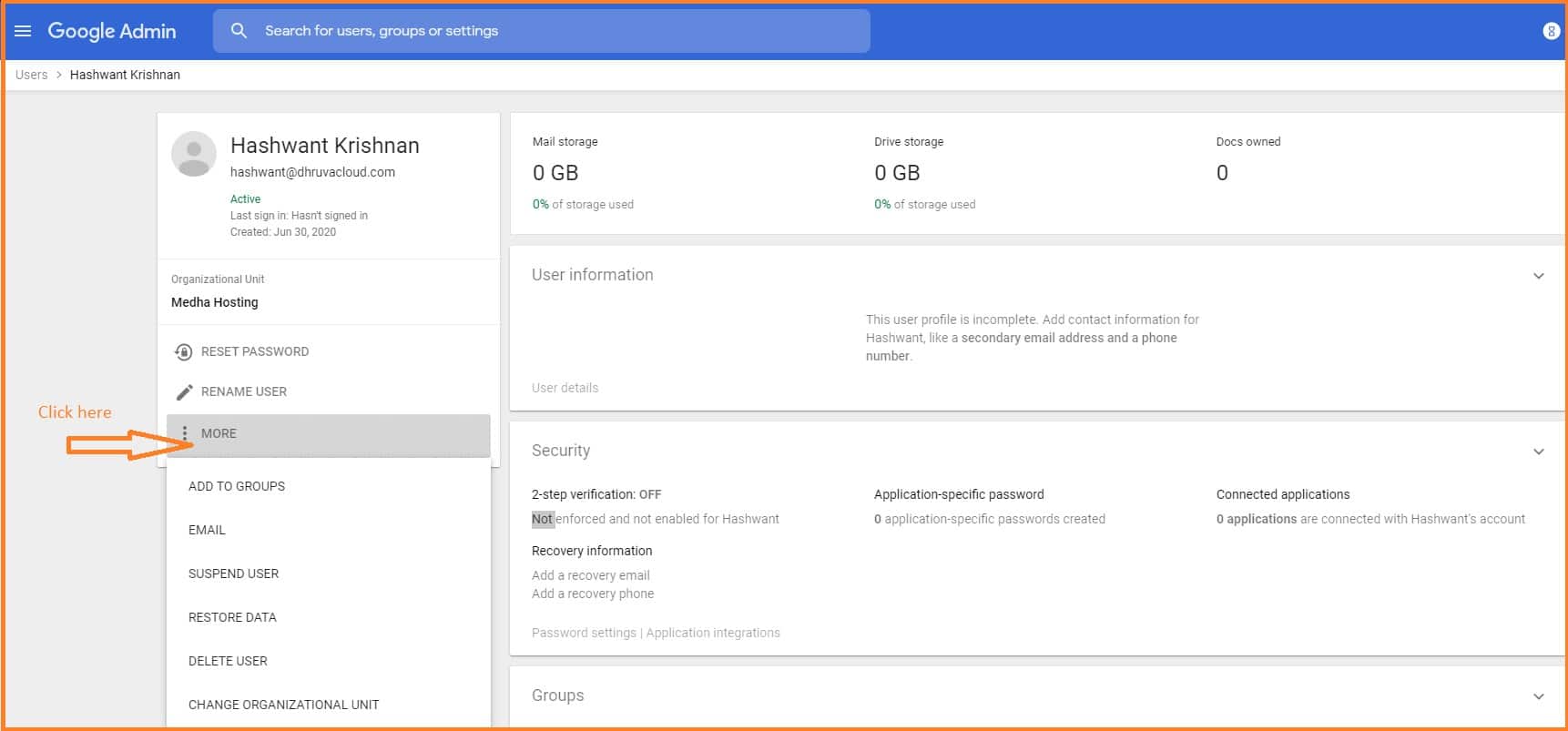Go to Users breadcrumb link

(x=32, y=75)
